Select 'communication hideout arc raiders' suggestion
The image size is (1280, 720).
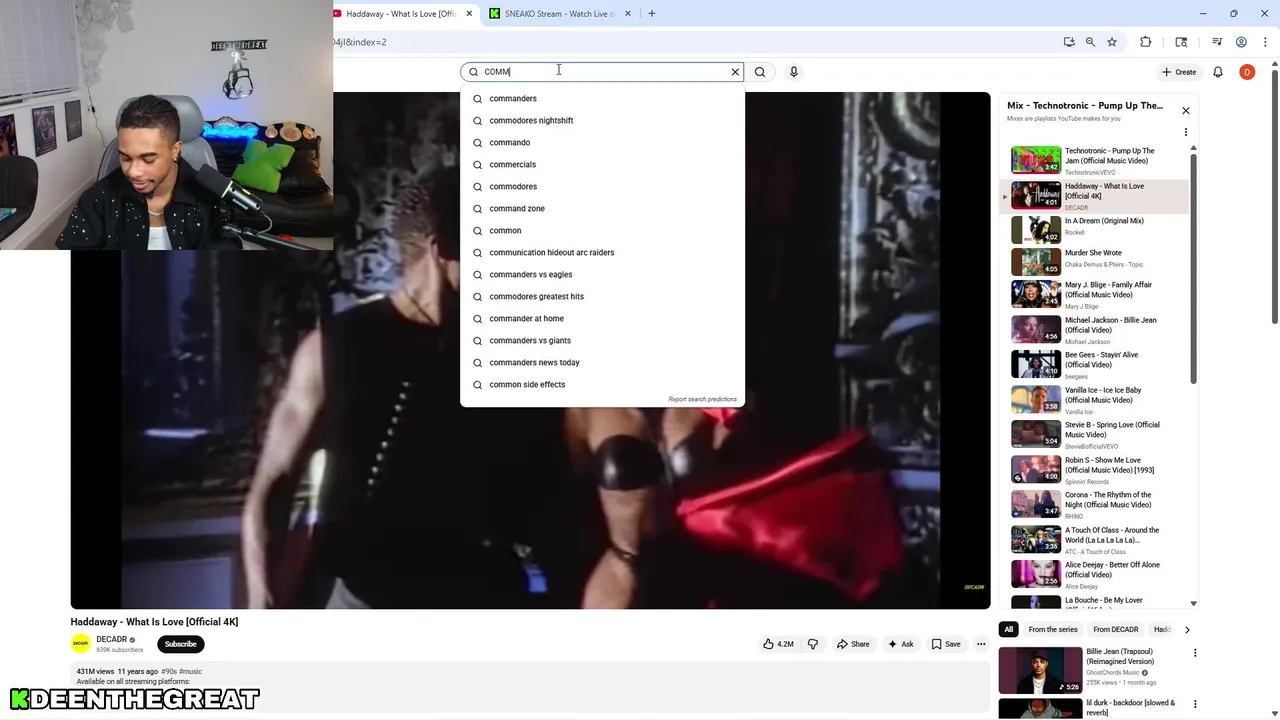coord(602,253)
